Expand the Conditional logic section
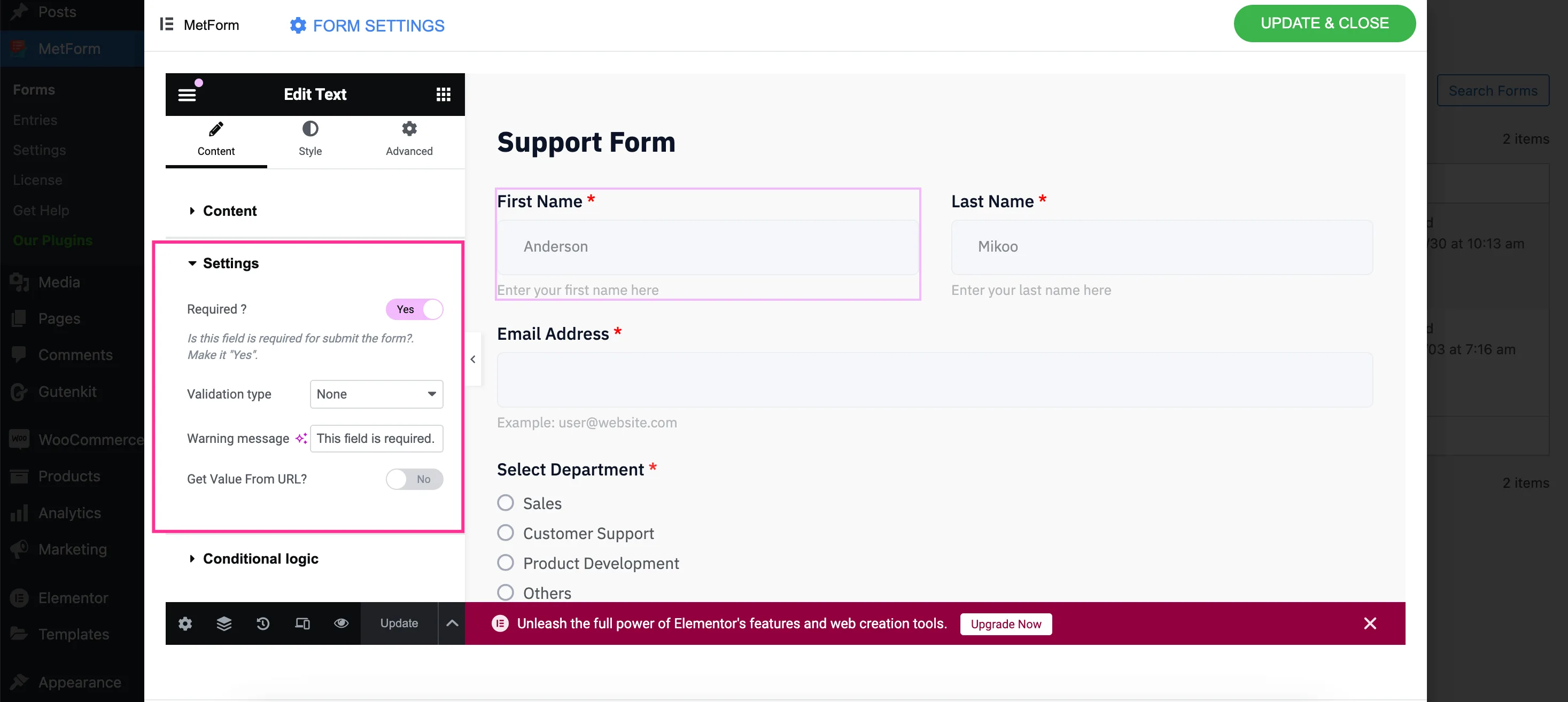The image size is (1568, 702). tap(260, 558)
